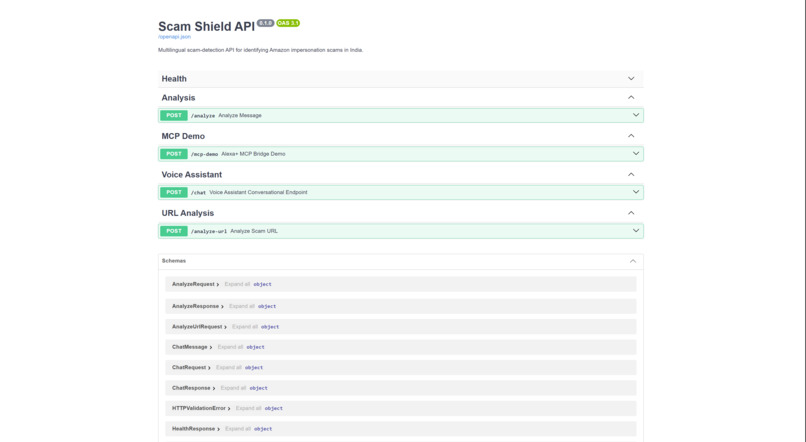Screen dimensions: 806x442
Task: Click object type label for AnalyzeRequest
Action: tap(262, 284)
